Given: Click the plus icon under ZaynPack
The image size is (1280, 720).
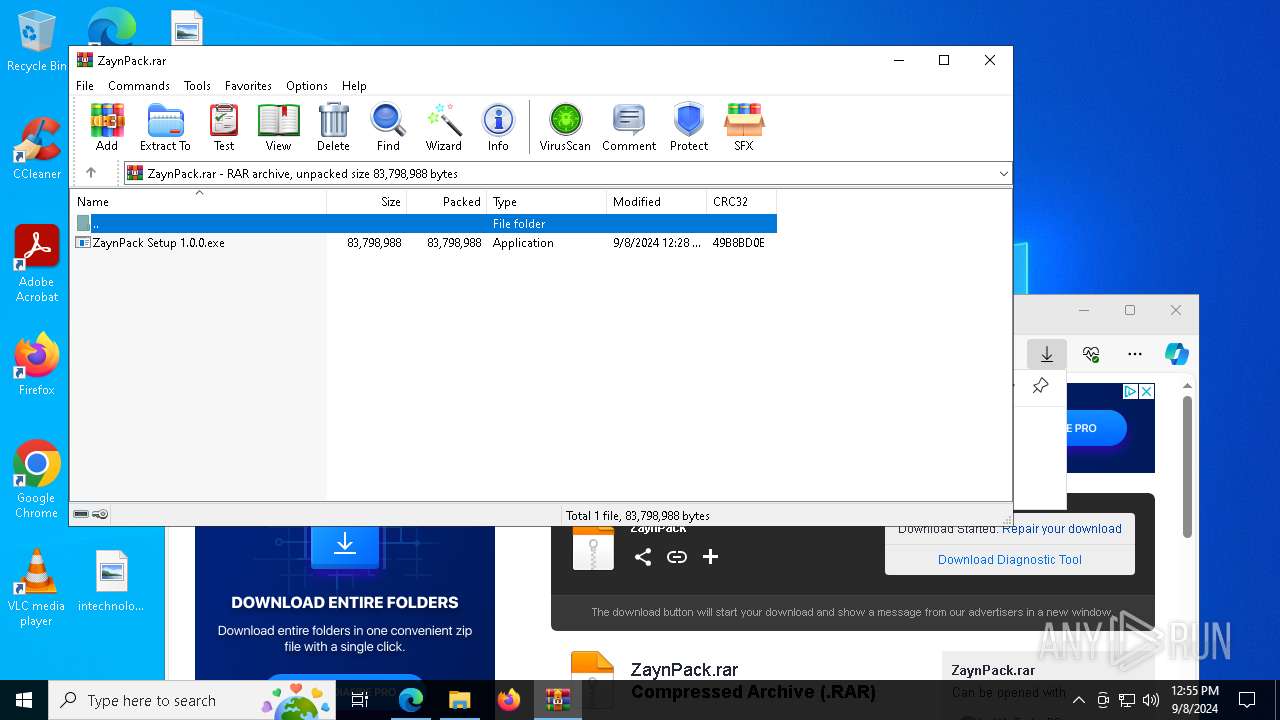Looking at the screenshot, I should point(710,557).
